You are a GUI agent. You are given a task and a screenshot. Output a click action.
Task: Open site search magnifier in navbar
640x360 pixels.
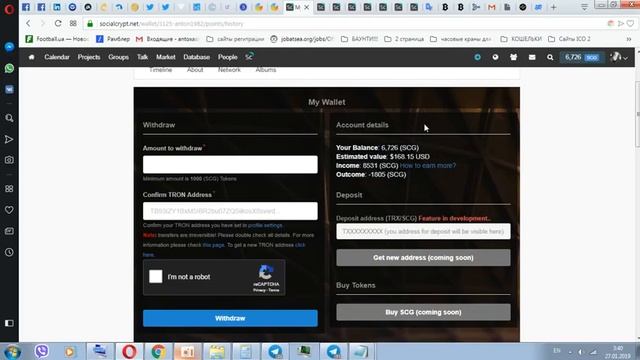[x=550, y=57]
